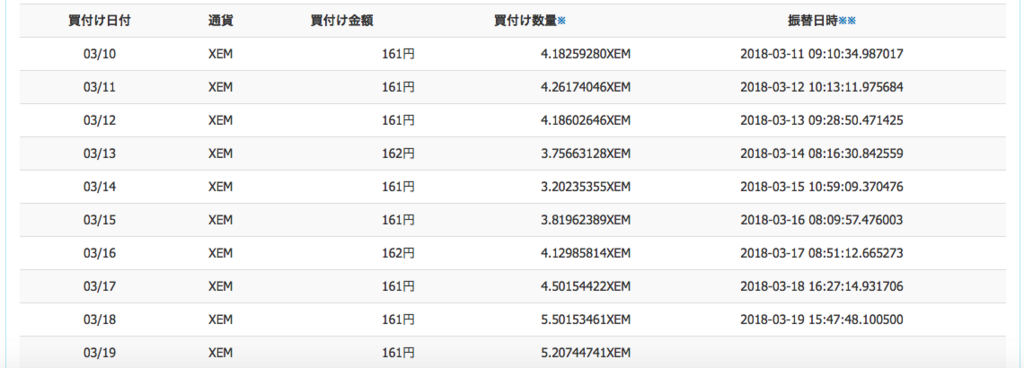This screenshot has width=1024, height=368.
Task: Click the ※※ note link beside 振替日時
Action: click(x=847, y=20)
